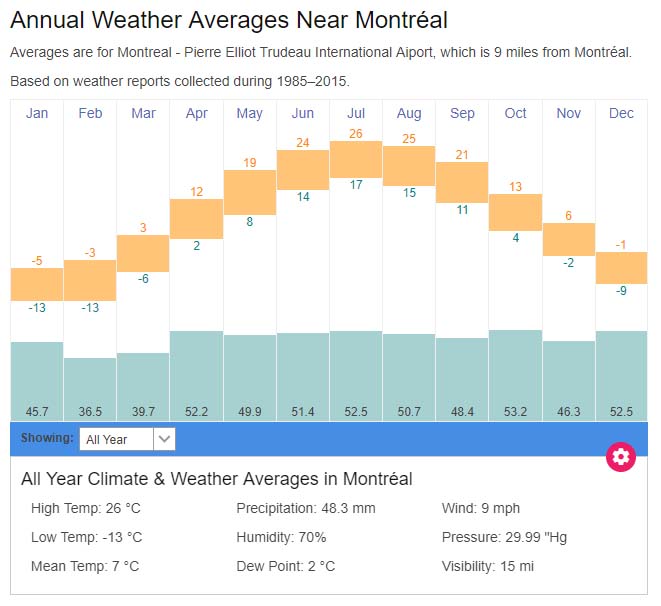Screen dimensions: 661x606
Task: Click the Jul month header
Action: point(356,113)
